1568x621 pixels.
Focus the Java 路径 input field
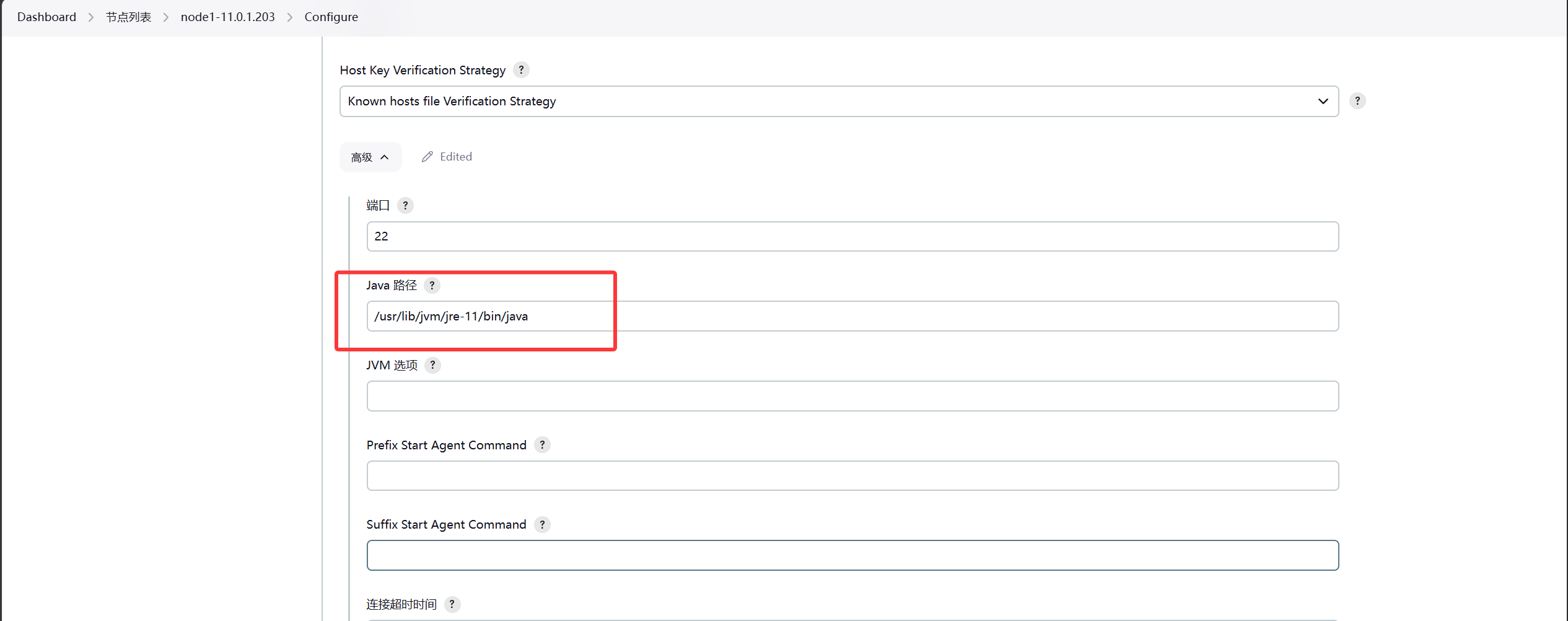852,316
